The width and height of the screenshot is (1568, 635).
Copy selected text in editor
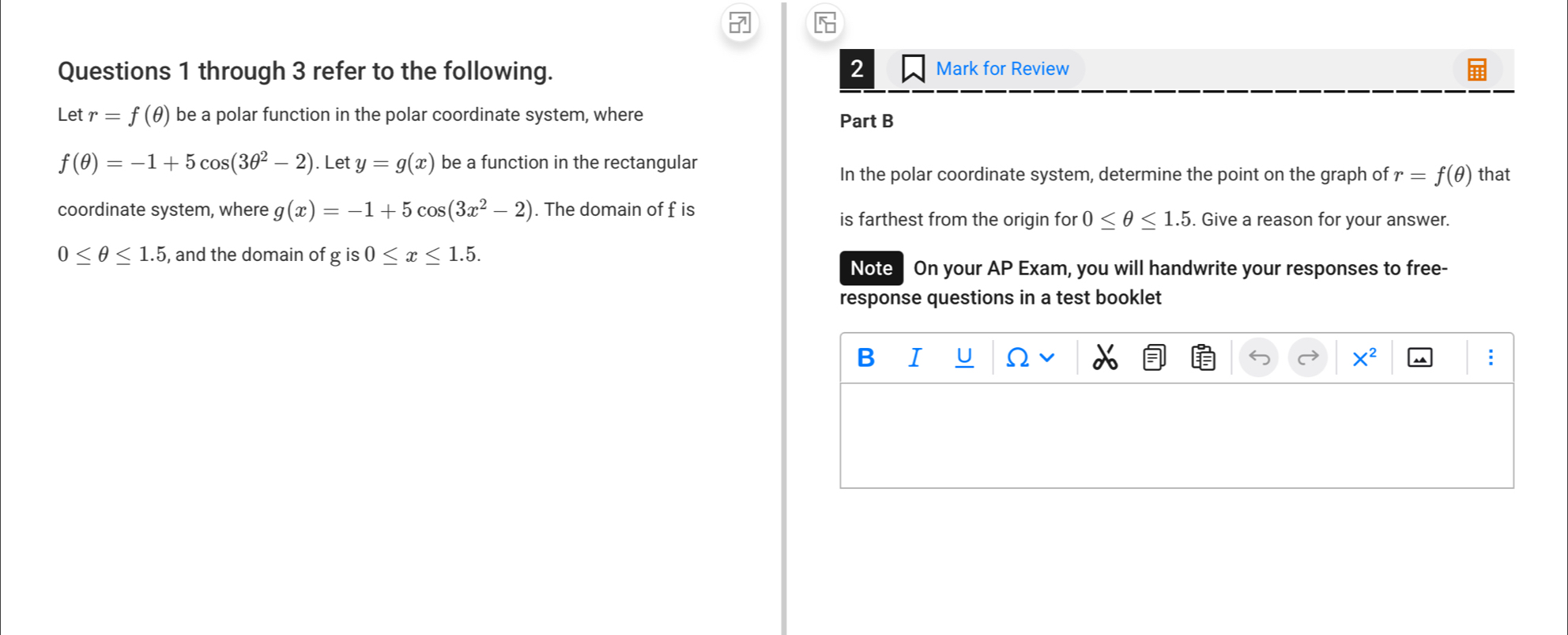(x=1154, y=358)
